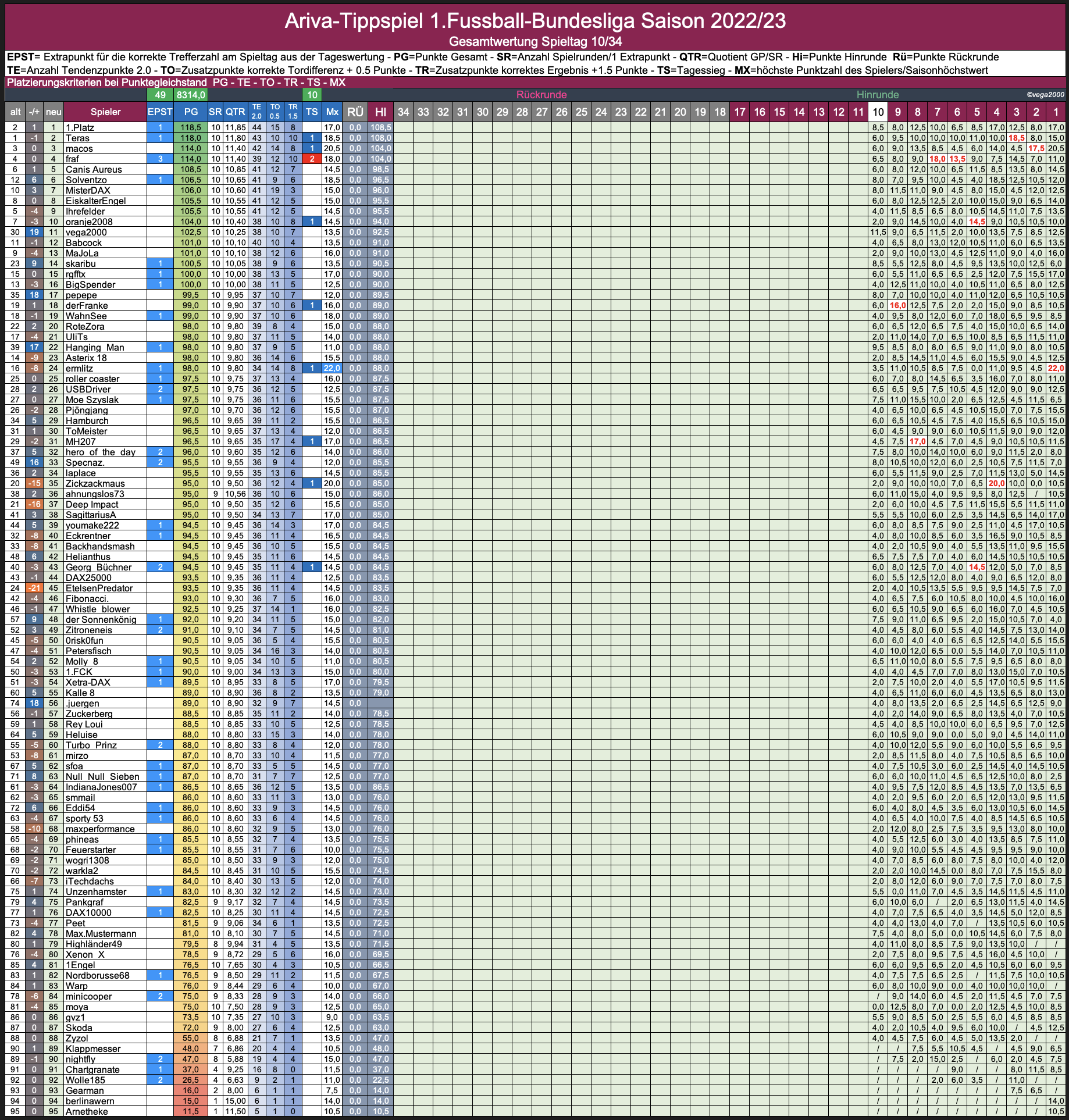Click the 'QTR' column header
This screenshot has height=1120, width=1069.
pos(236,112)
